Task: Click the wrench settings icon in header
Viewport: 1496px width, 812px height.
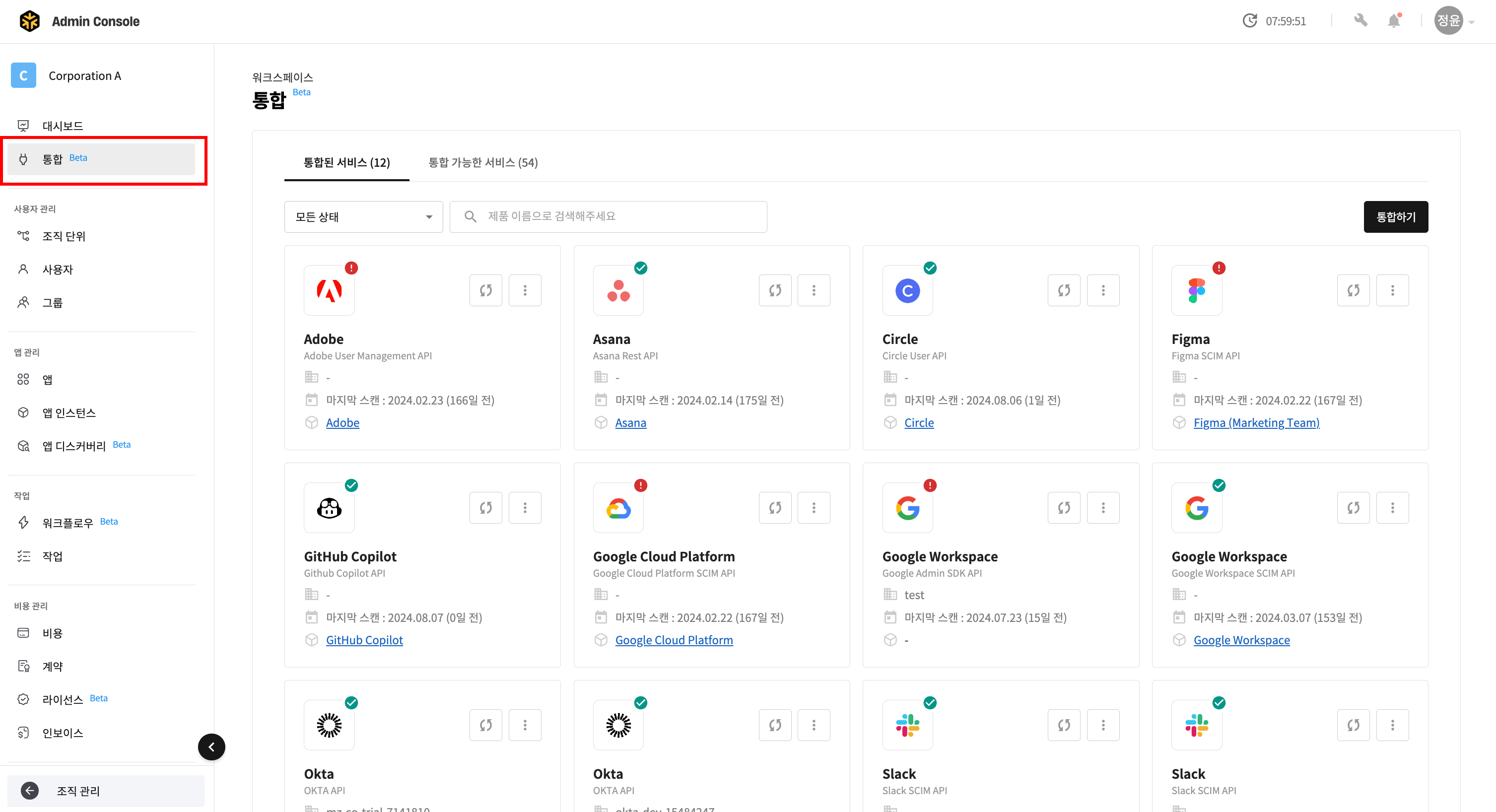Action: (1360, 21)
